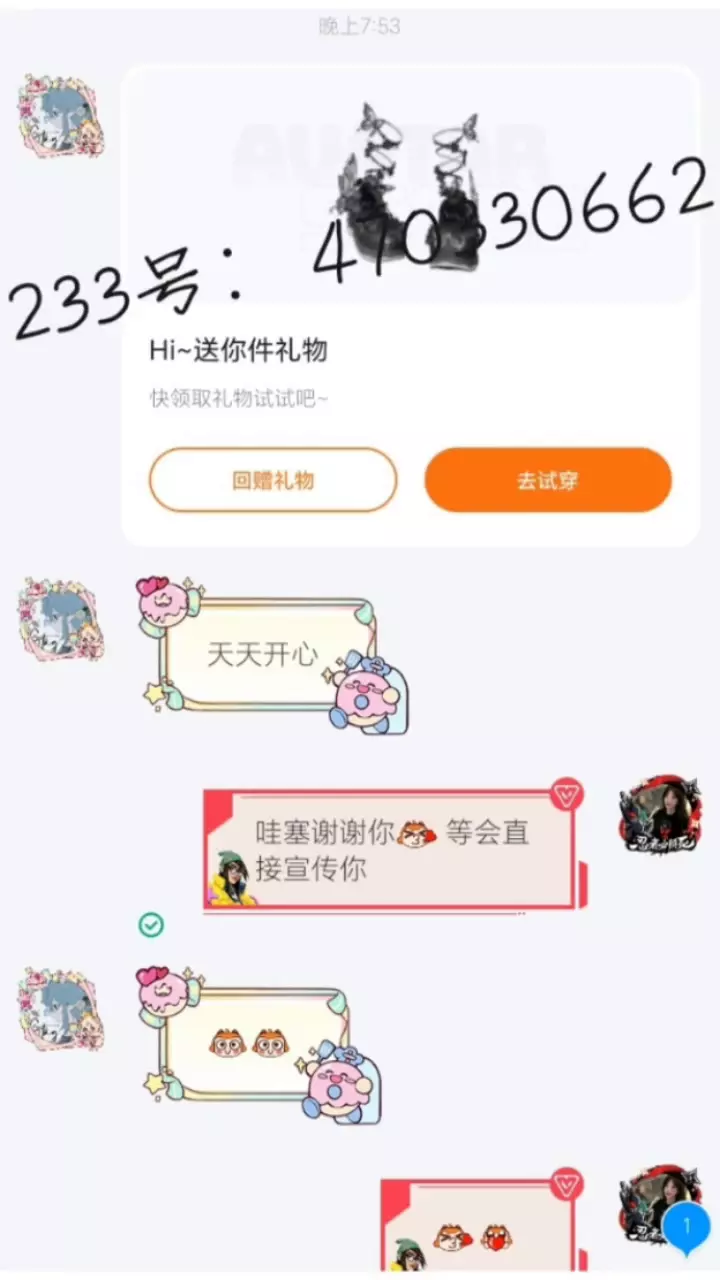Tap the 回赠礼物 button
Image resolution: width=720 pixels, height=1280 pixels.
point(273,480)
